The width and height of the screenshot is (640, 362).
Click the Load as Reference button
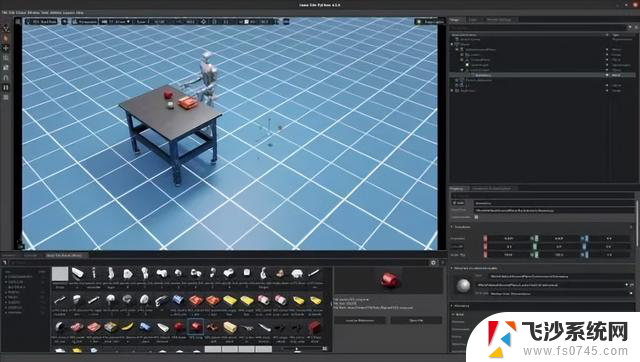click(x=360, y=321)
